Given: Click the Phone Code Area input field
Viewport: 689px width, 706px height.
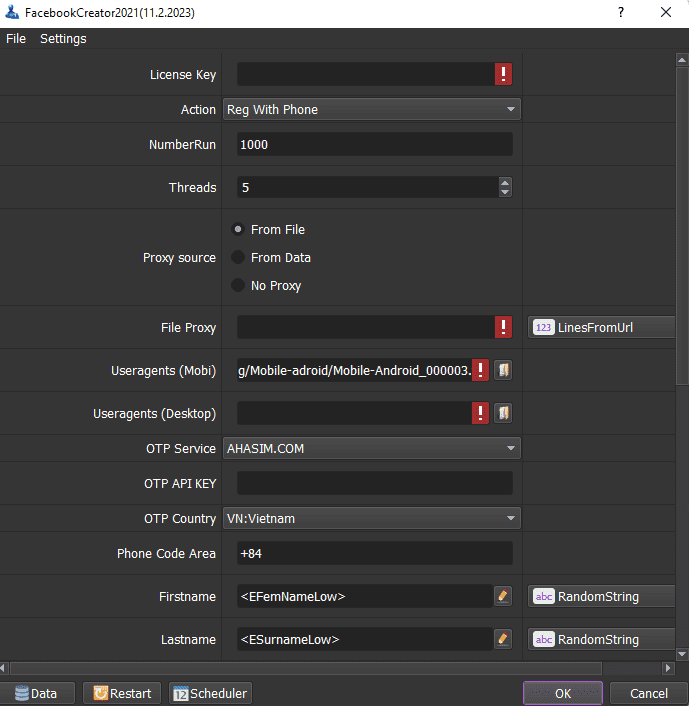Looking at the screenshot, I should click(x=375, y=553).
